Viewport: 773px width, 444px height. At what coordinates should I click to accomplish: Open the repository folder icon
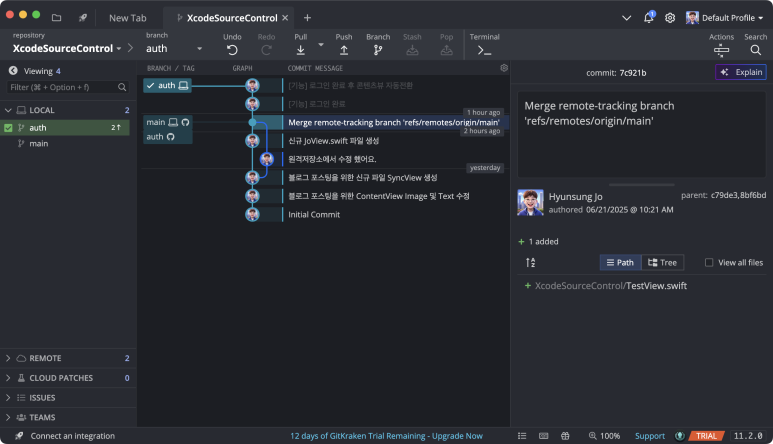pos(56,18)
